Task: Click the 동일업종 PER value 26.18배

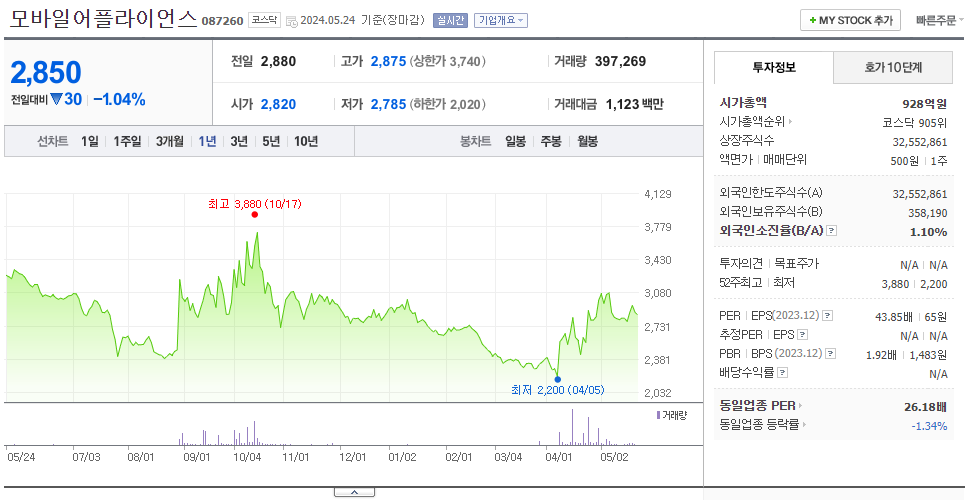Action: [925, 407]
